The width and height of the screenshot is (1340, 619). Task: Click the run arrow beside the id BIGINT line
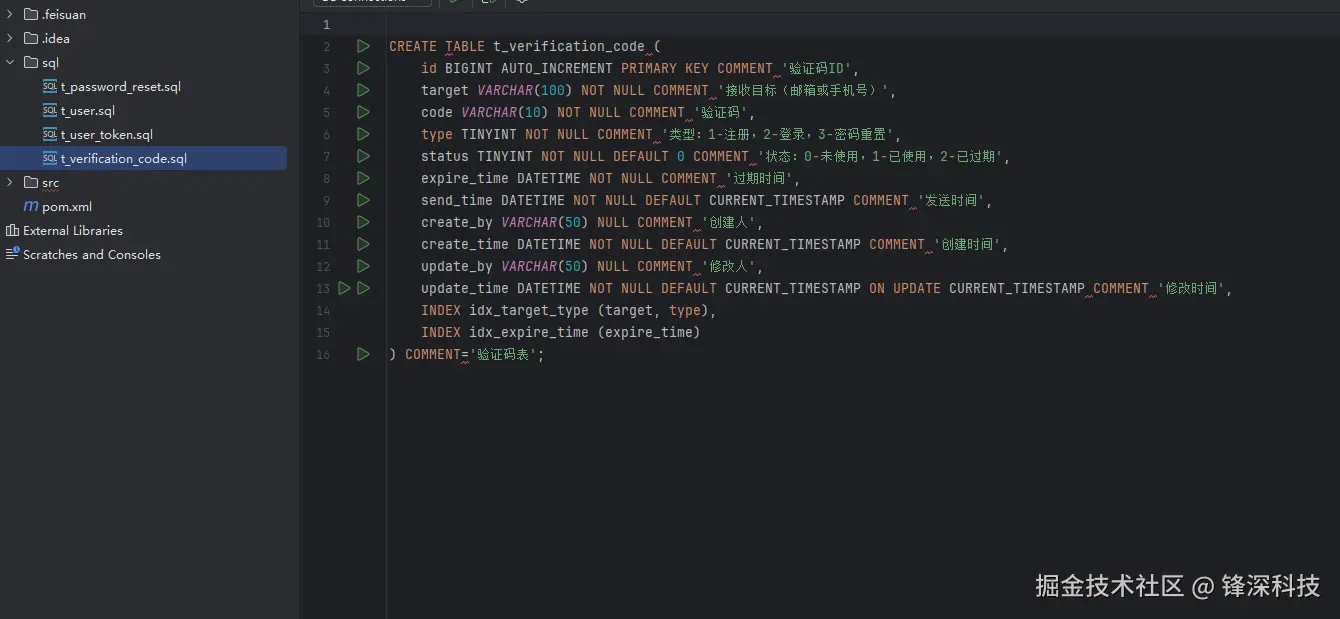pyautogui.click(x=363, y=68)
